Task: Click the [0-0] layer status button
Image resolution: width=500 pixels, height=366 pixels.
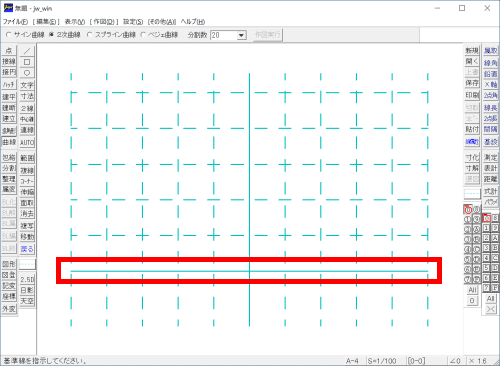Action: click(x=416, y=361)
